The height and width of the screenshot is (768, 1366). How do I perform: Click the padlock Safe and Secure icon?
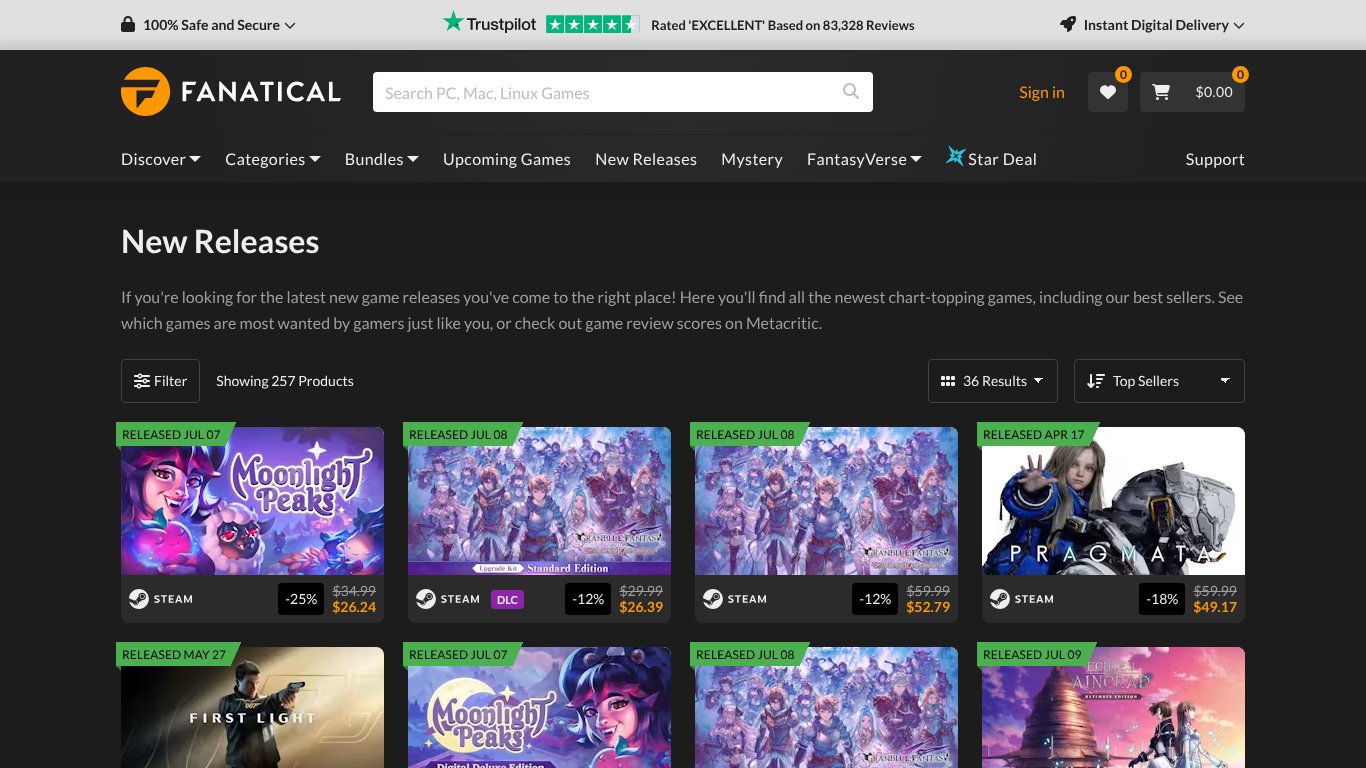point(128,25)
